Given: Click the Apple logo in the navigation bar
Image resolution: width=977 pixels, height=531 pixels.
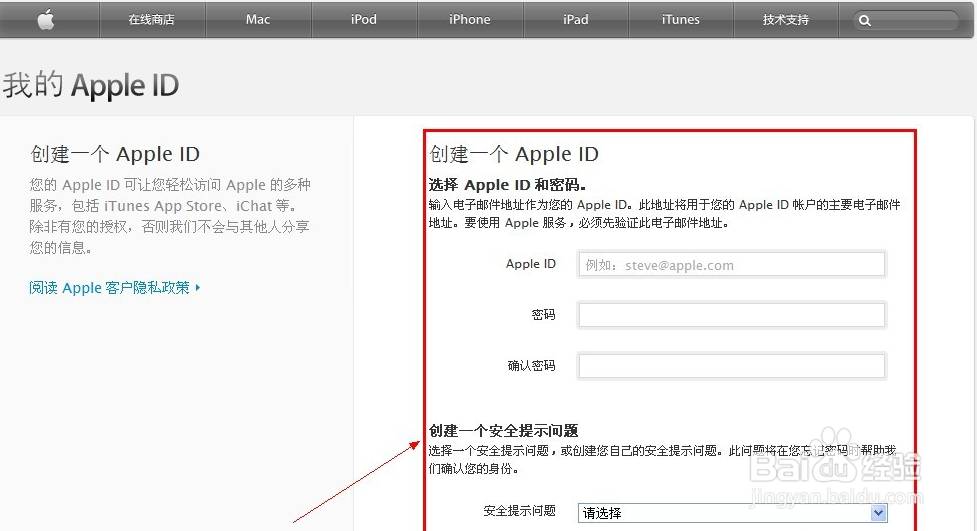Looking at the screenshot, I should click(46, 19).
